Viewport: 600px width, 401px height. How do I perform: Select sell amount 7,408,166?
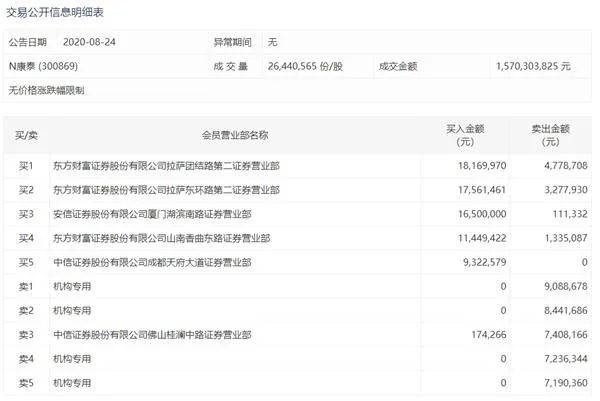click(x=566, y=335)
